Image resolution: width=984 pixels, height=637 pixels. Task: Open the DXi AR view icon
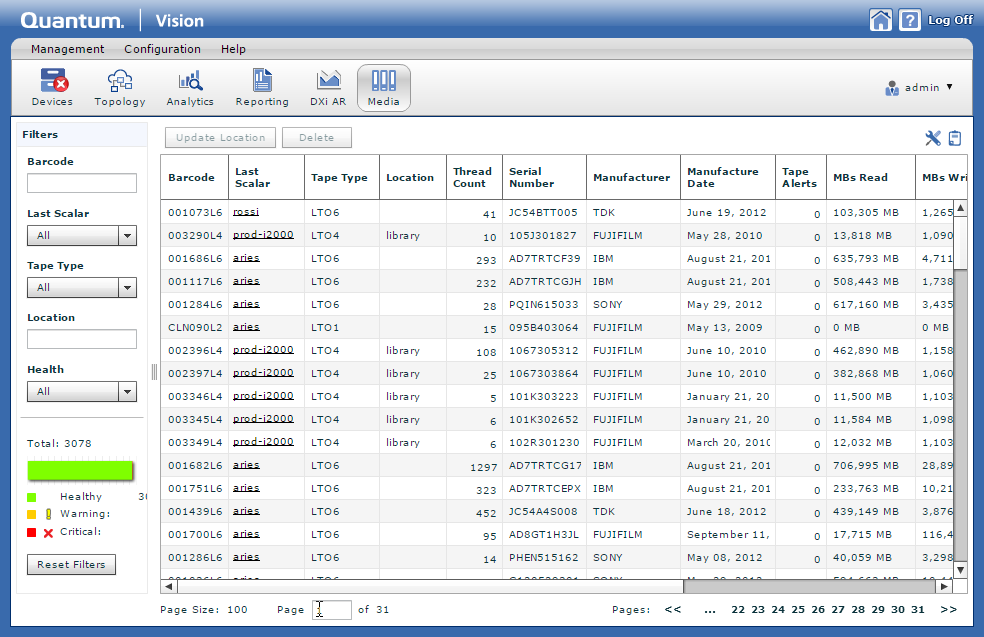[328, 88]
